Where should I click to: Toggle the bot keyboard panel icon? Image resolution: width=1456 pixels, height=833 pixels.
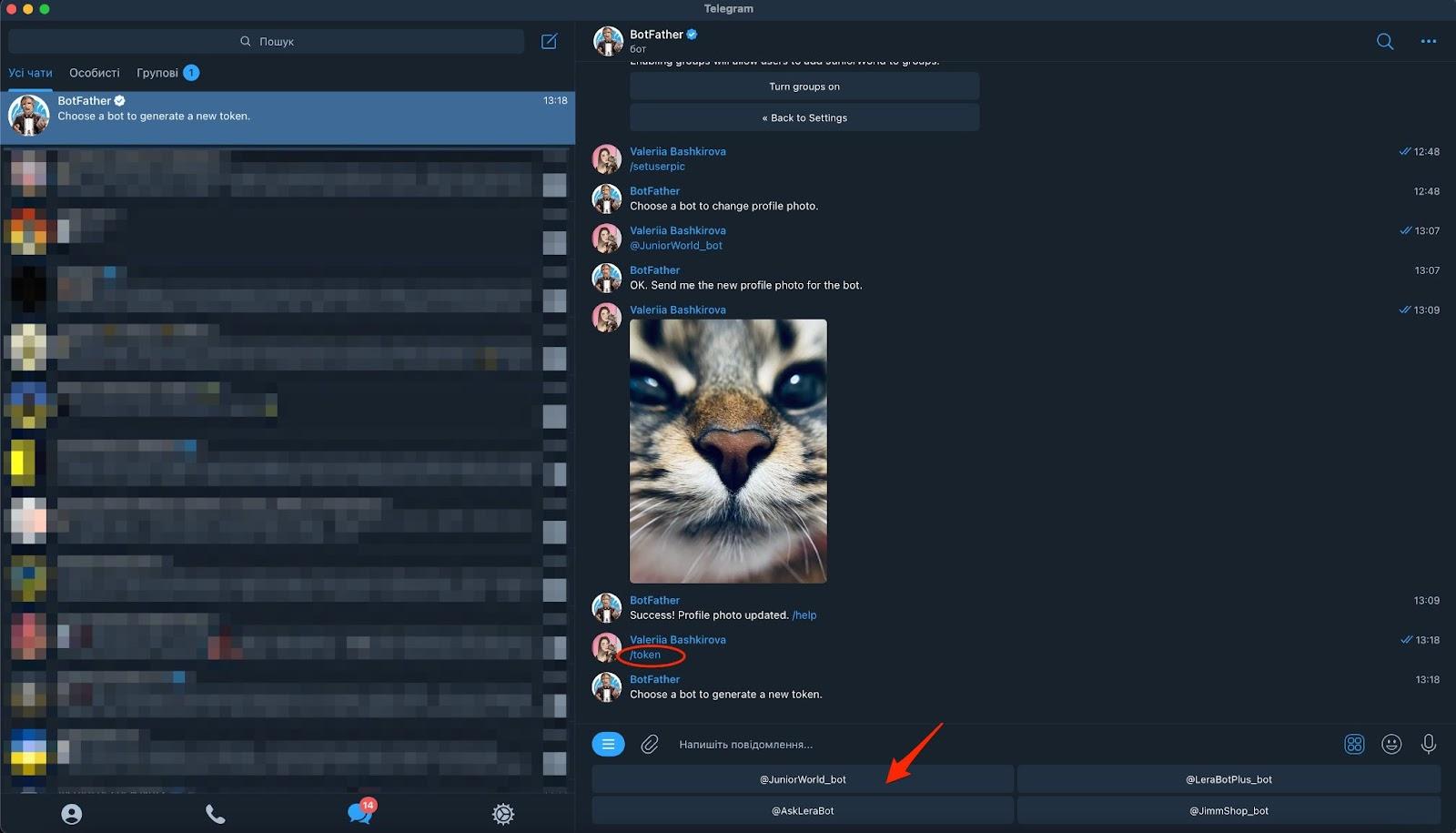[x=1353, y=744]
